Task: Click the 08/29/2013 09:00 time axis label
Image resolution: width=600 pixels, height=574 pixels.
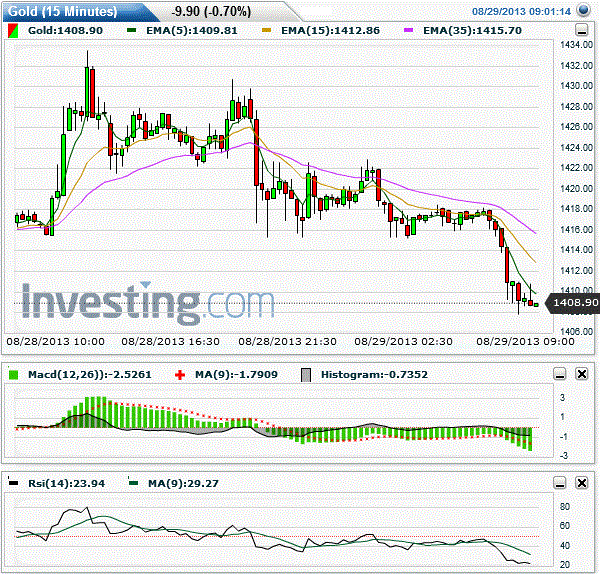Action: tap(525, 341)
